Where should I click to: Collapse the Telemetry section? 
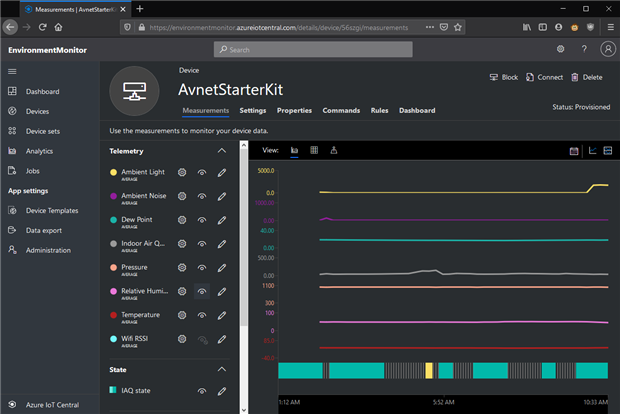[x=222, y=151]
